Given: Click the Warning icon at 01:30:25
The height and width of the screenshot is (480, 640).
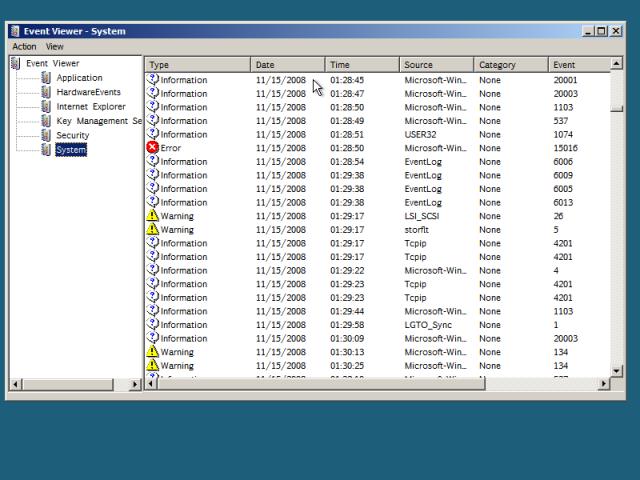Looking at the screenshot, I should pyautogui.click(x=152, y=365).
